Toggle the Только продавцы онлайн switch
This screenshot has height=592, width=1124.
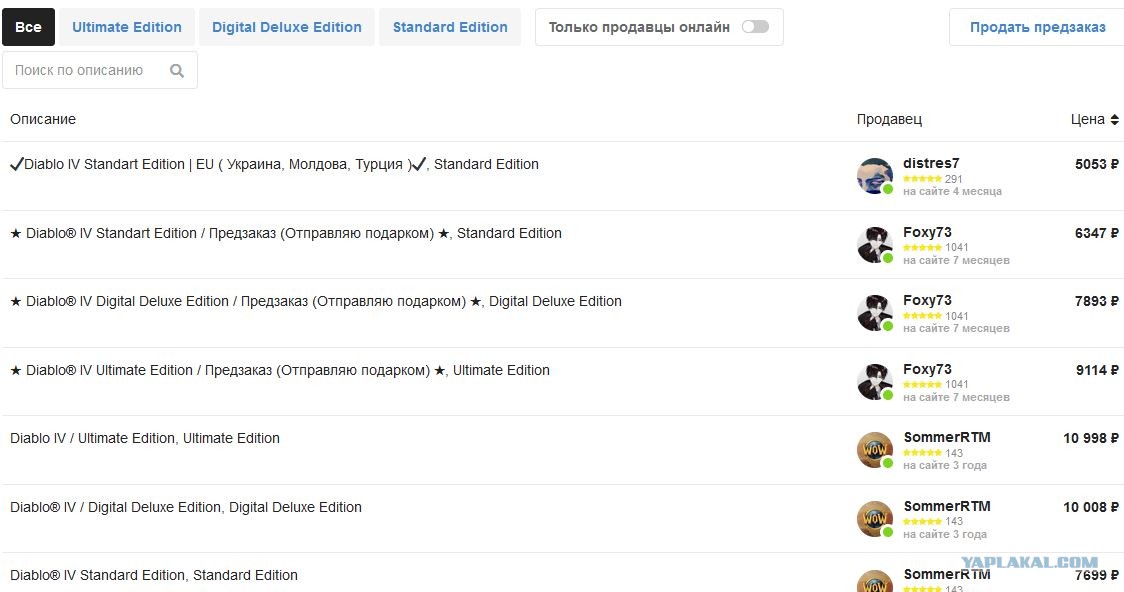click(755, 27)
